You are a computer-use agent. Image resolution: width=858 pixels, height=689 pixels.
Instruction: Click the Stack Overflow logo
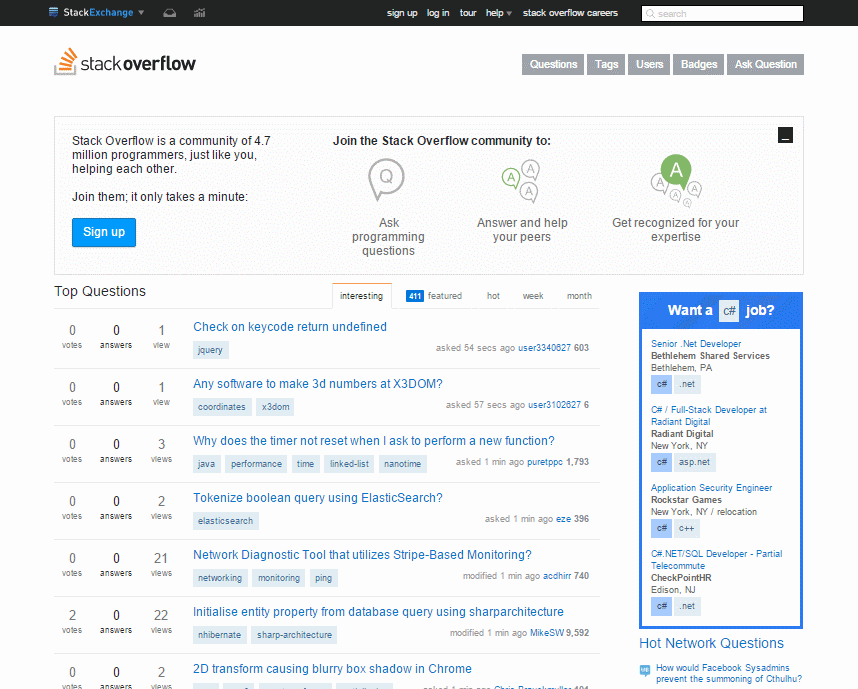coord(125,62)
